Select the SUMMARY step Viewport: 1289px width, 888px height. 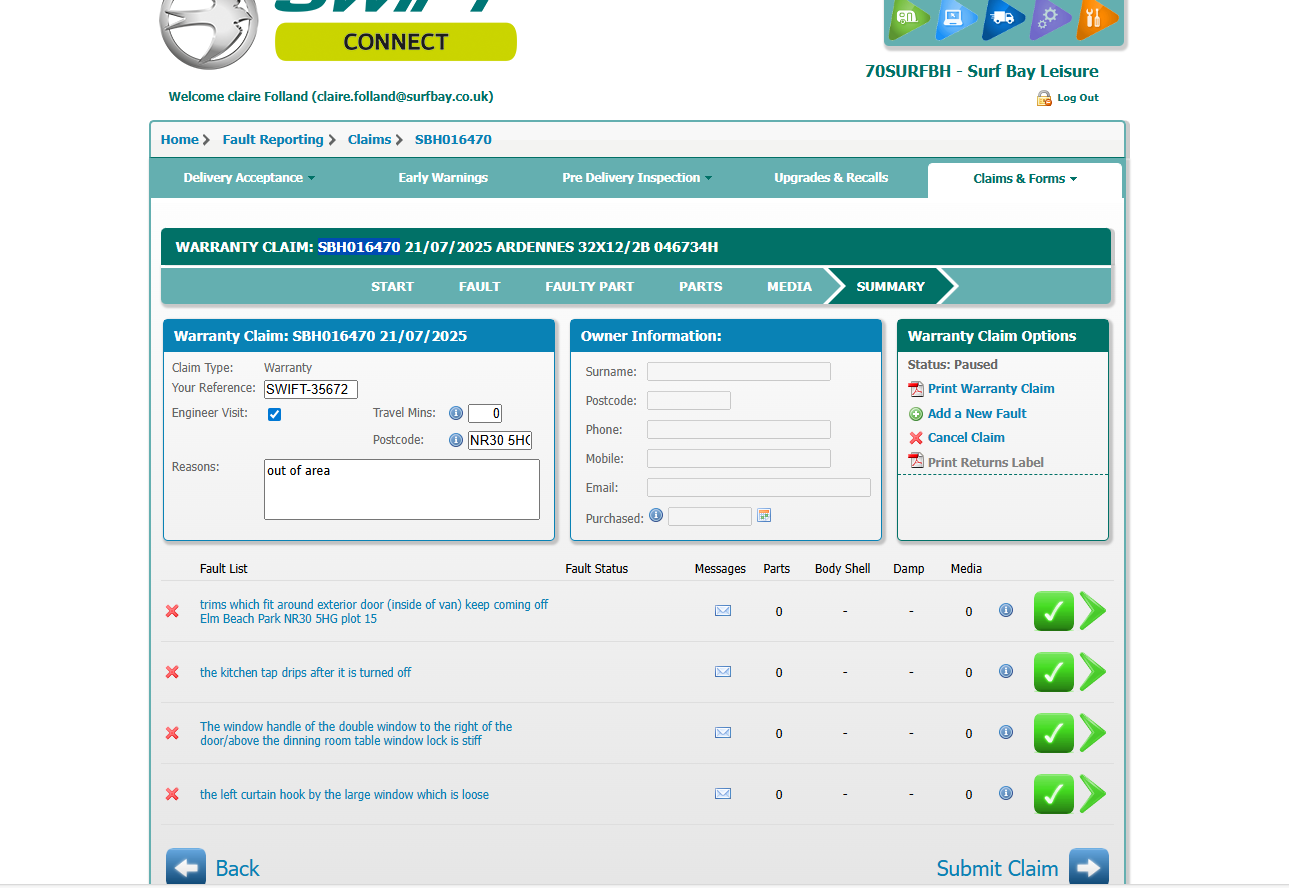pos(891,286)
